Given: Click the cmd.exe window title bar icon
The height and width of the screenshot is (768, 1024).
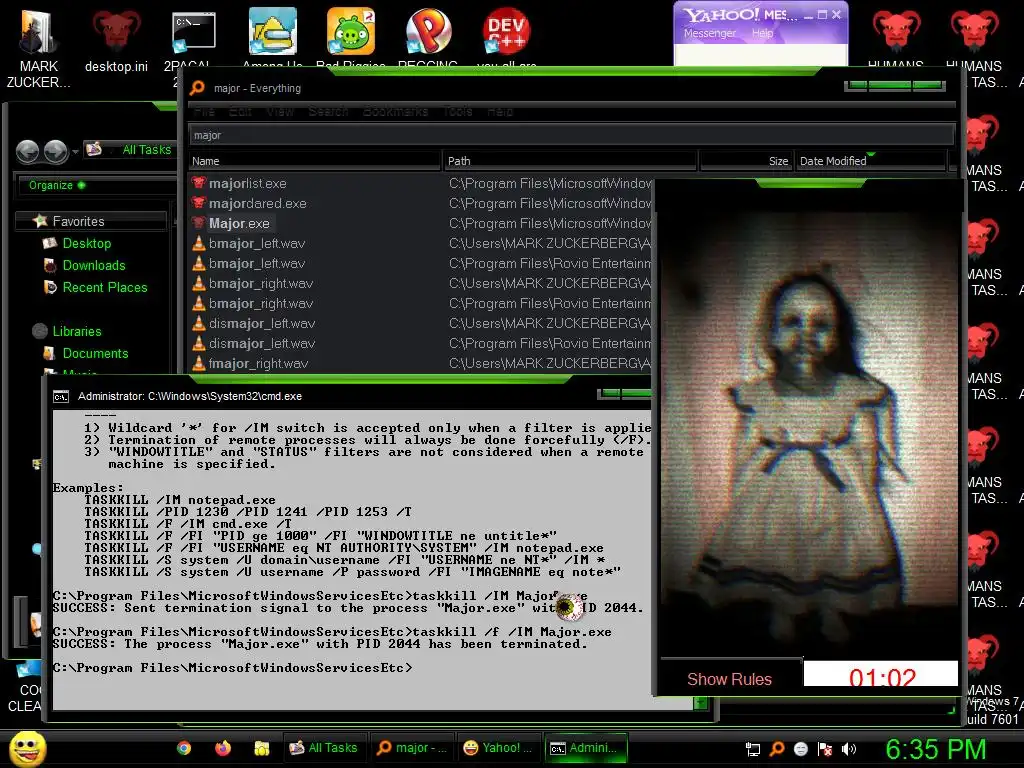Looking at the screenshot, I should point(61,396).
